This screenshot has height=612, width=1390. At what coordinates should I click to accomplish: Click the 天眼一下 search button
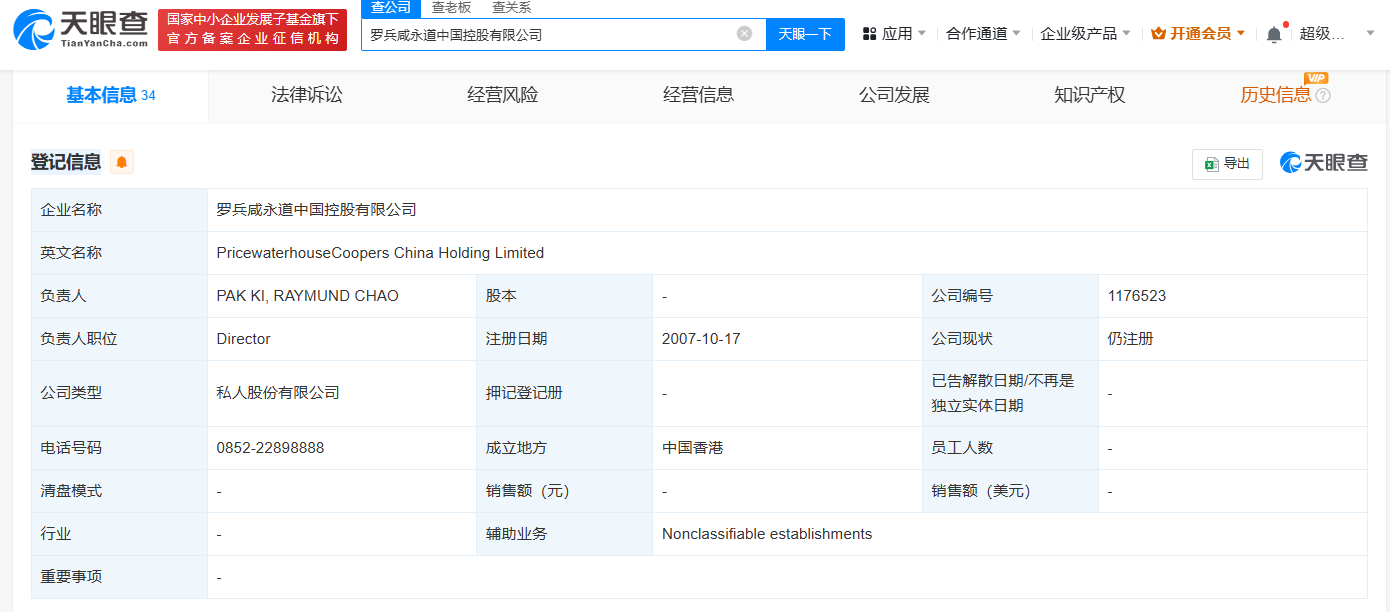click(806, 33)
